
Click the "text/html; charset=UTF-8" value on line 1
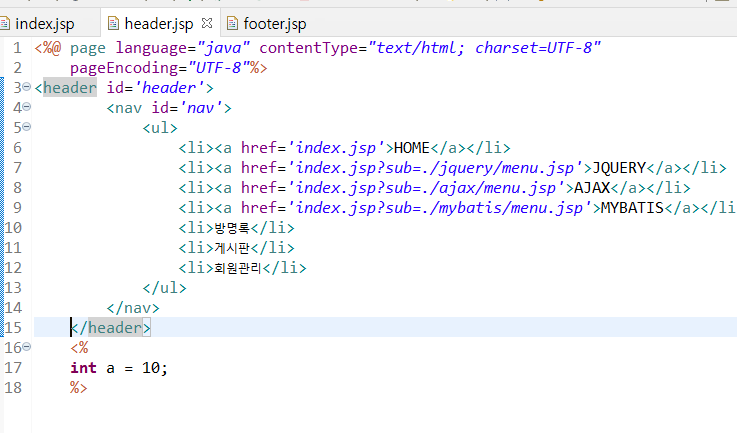[x=485, y=48]
